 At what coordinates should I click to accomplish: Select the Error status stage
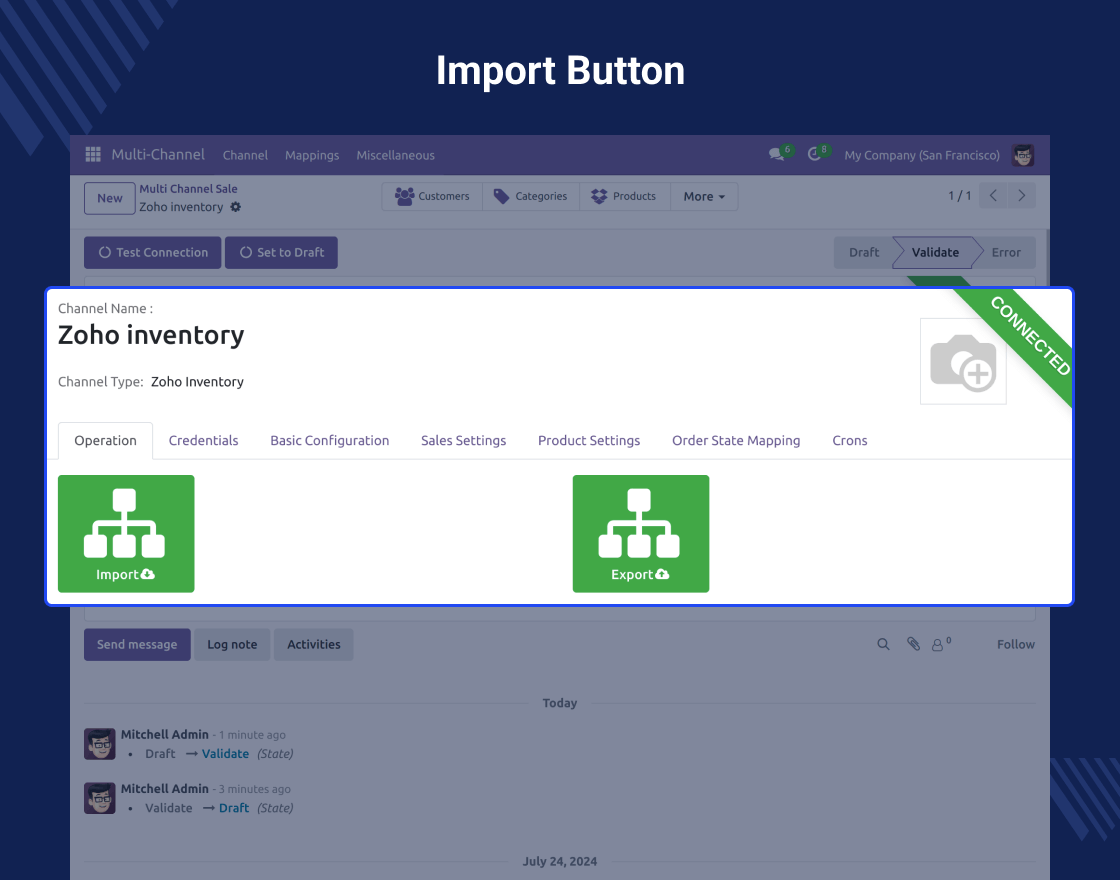[x=1006, y=252]
